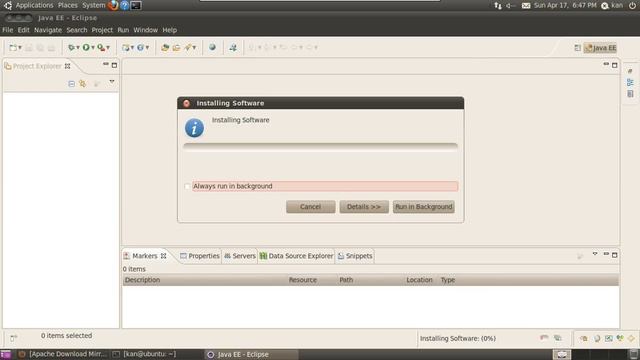640x360 pixels.
Task: Click the green Run toolbar icon
Action: coord(86,48)
